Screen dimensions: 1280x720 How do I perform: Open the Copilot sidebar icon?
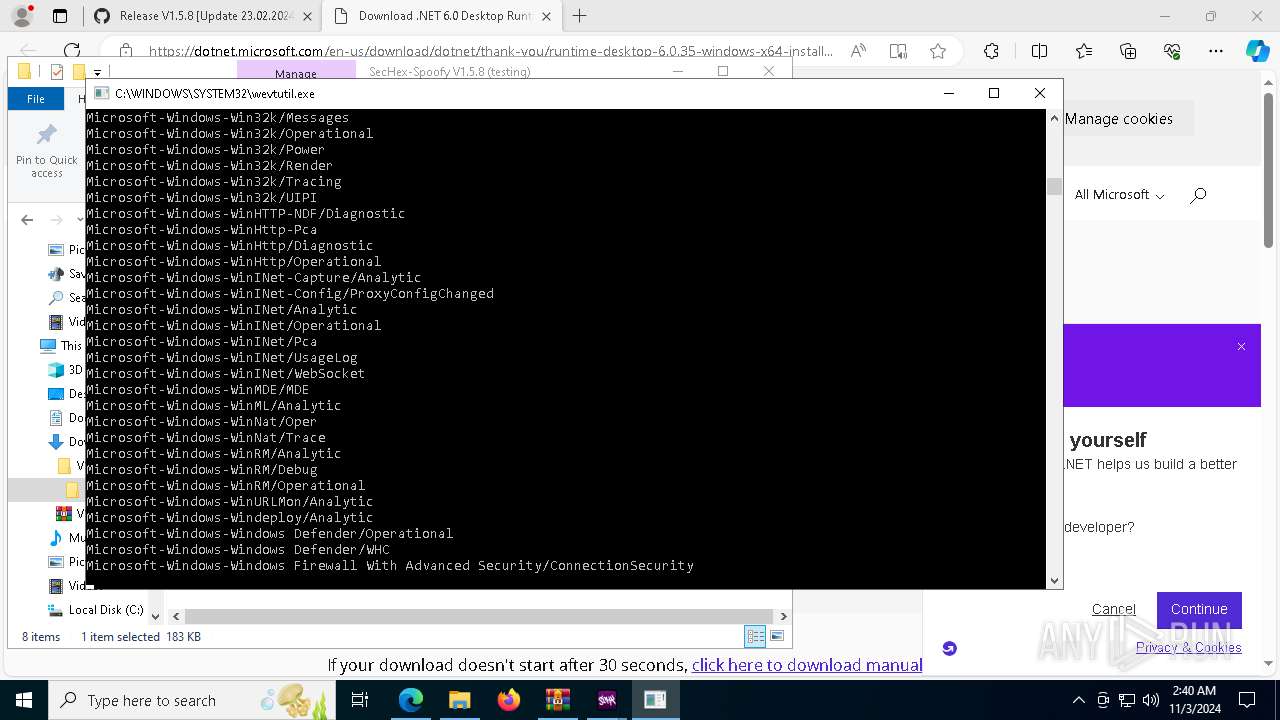pyautogui.click(x=1257, y=51)
